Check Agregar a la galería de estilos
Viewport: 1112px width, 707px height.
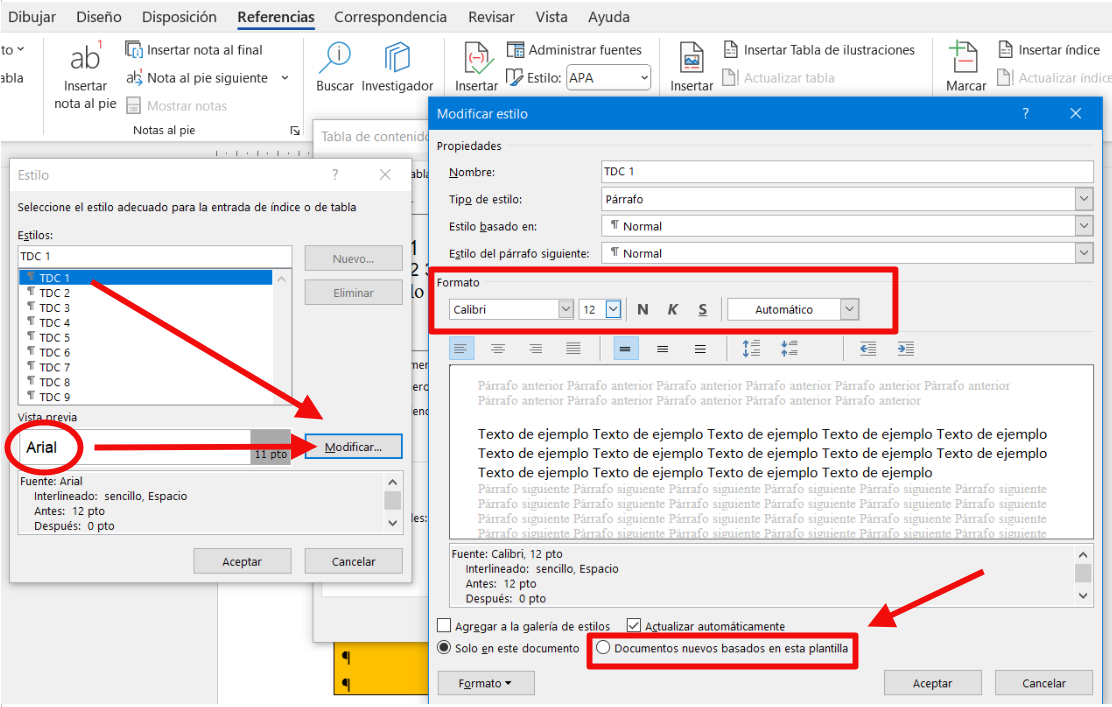tap(443, 624)
